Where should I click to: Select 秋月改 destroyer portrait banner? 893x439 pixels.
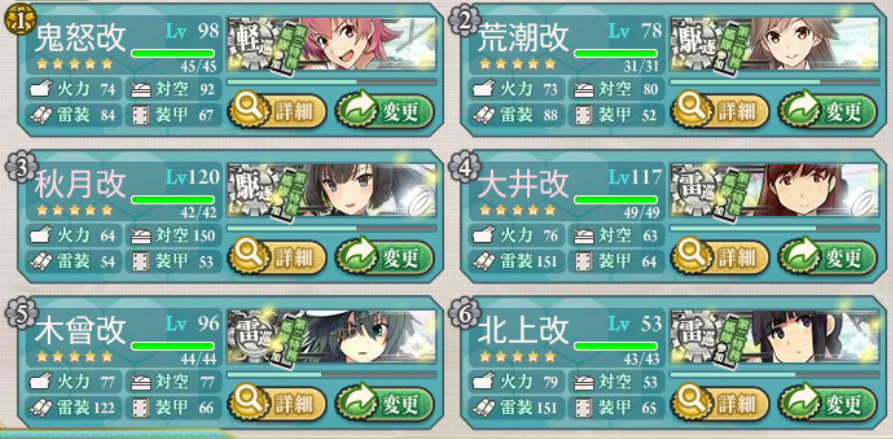pos(331,191)
